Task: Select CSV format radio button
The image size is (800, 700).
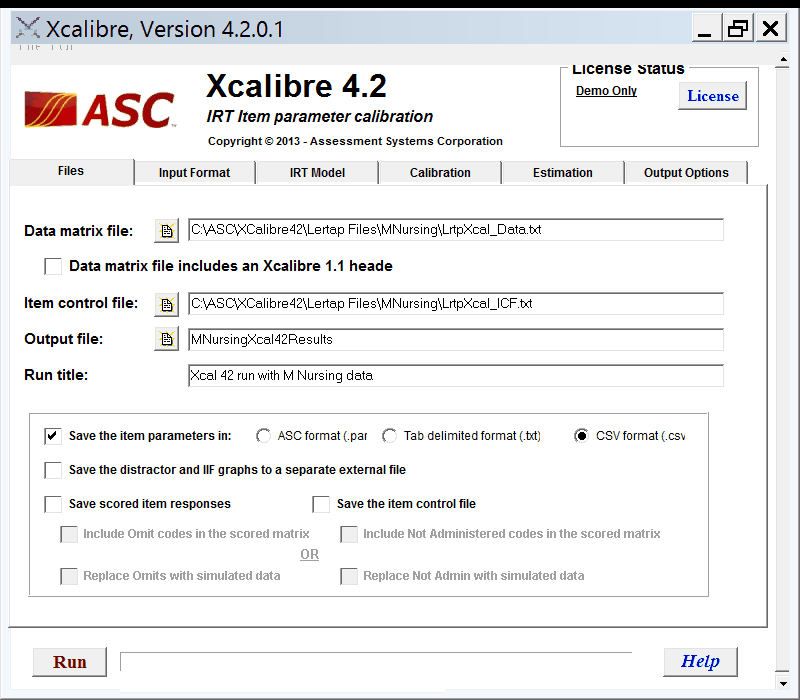Action: (x=581, y=436)
